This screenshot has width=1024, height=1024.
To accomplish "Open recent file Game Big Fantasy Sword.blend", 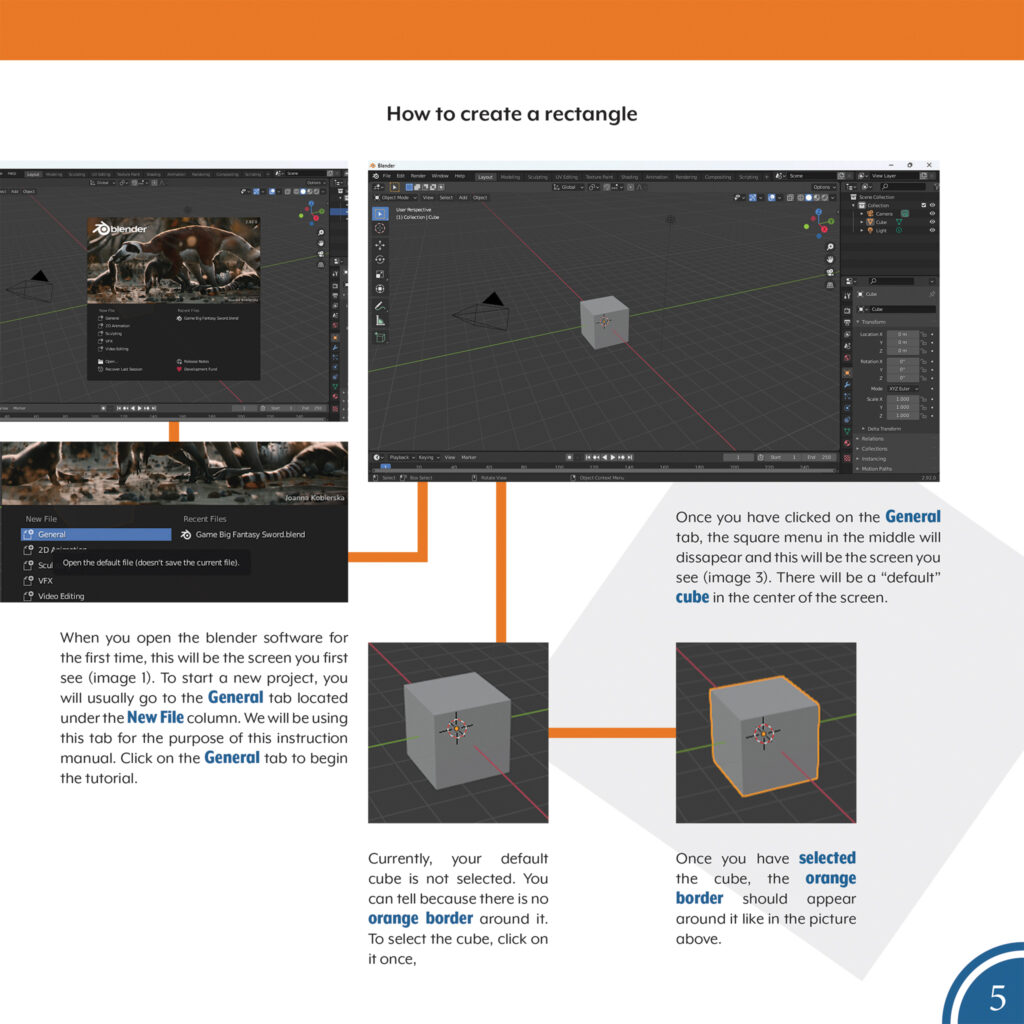I will coord(244,534).
